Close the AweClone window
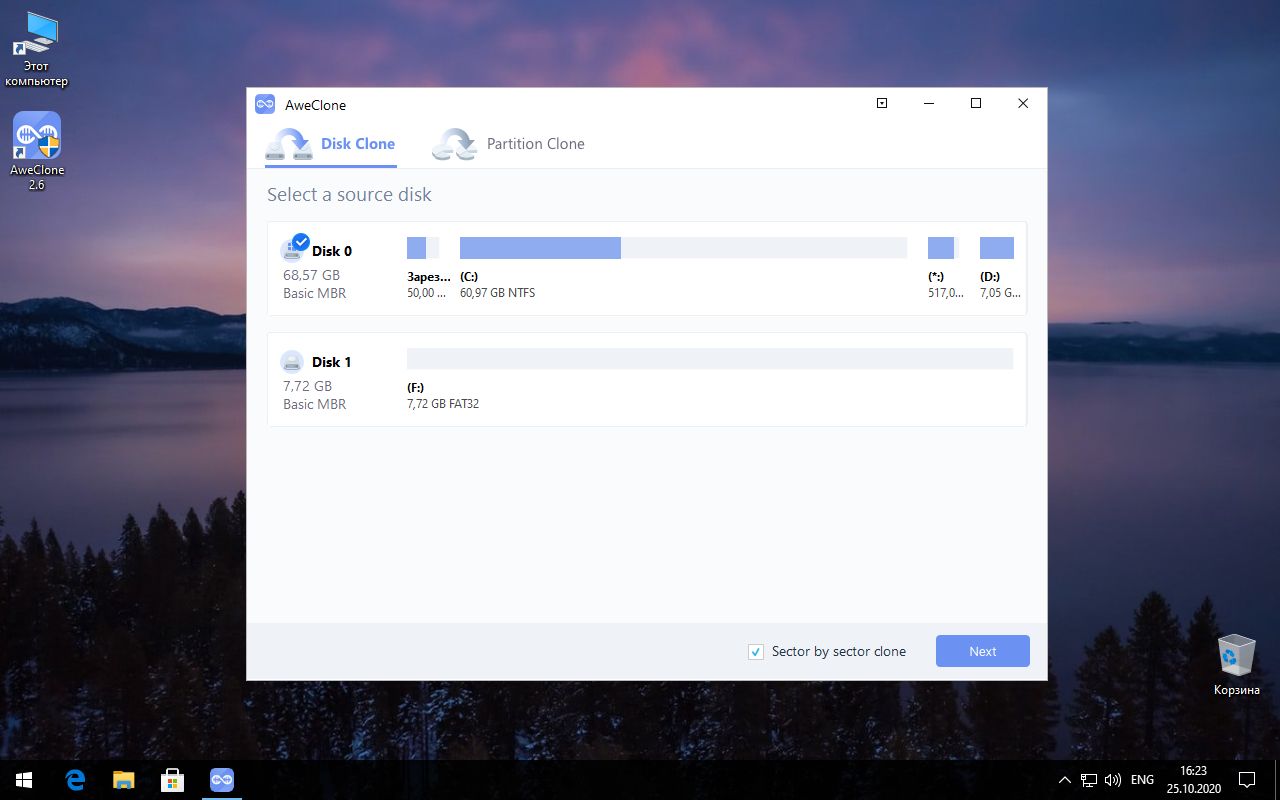 (1023, 103)
